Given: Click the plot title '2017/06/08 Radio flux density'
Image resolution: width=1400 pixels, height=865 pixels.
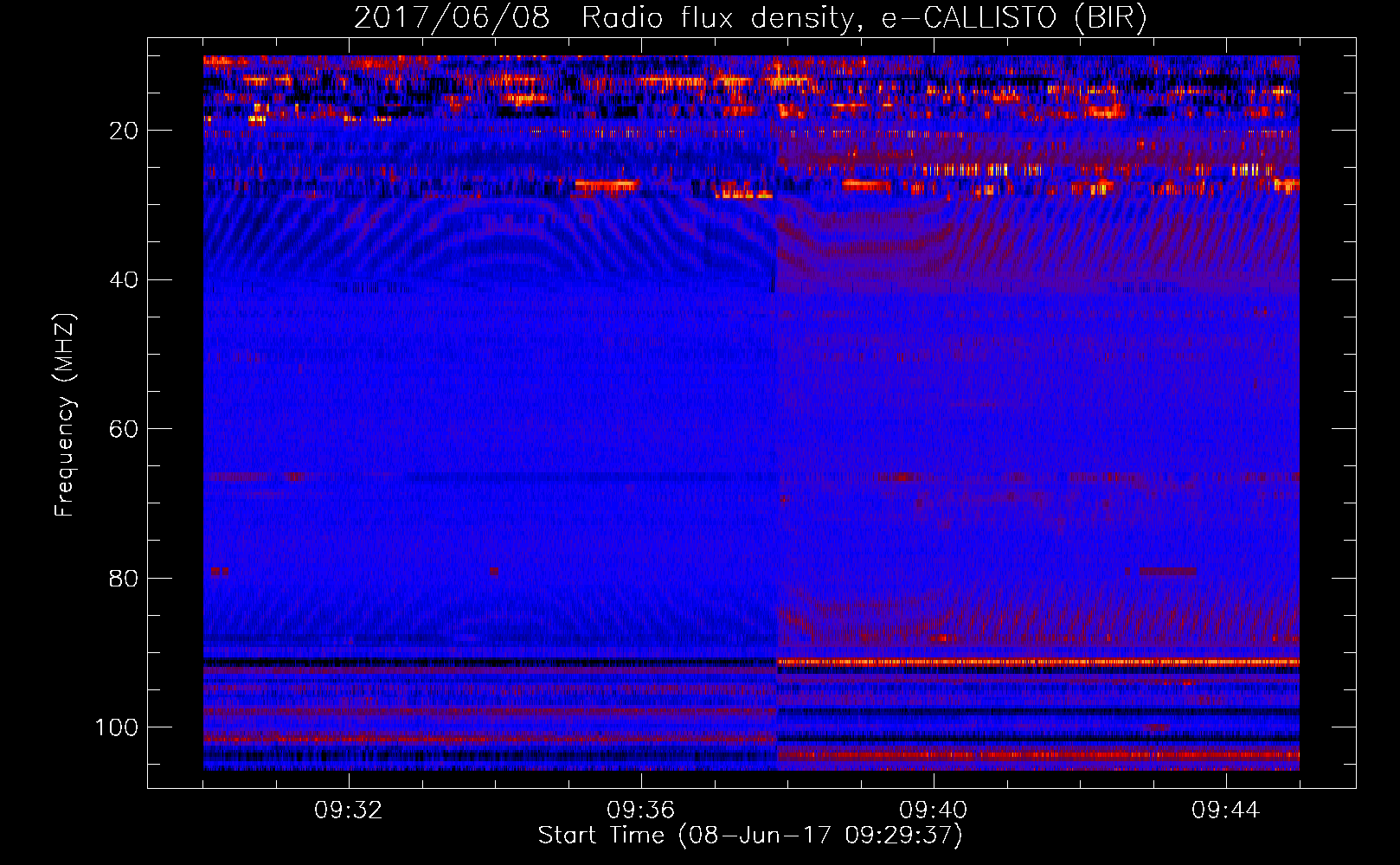Looking at the screenshot, I should pos(750,18).
